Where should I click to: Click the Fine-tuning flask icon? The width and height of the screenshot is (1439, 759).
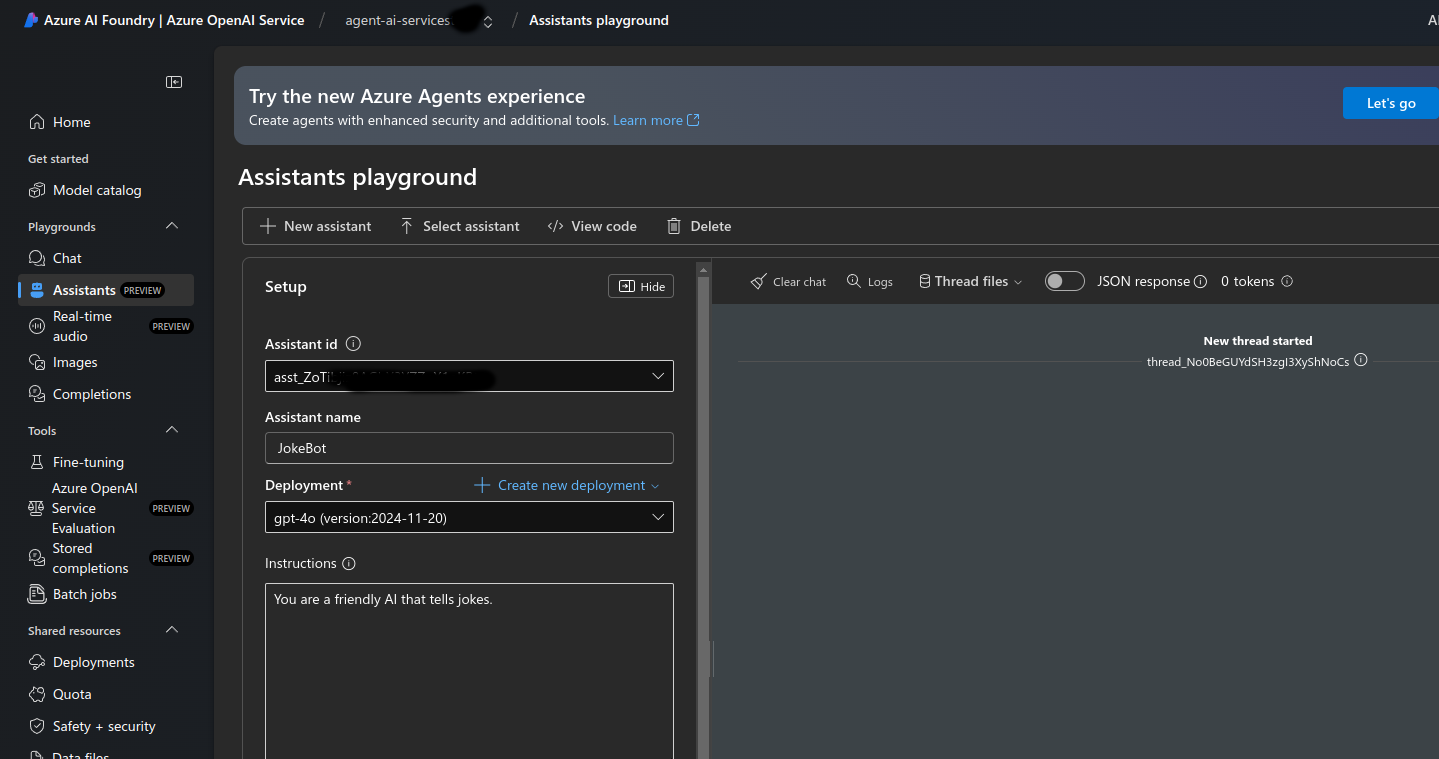(x=37, y=462)
